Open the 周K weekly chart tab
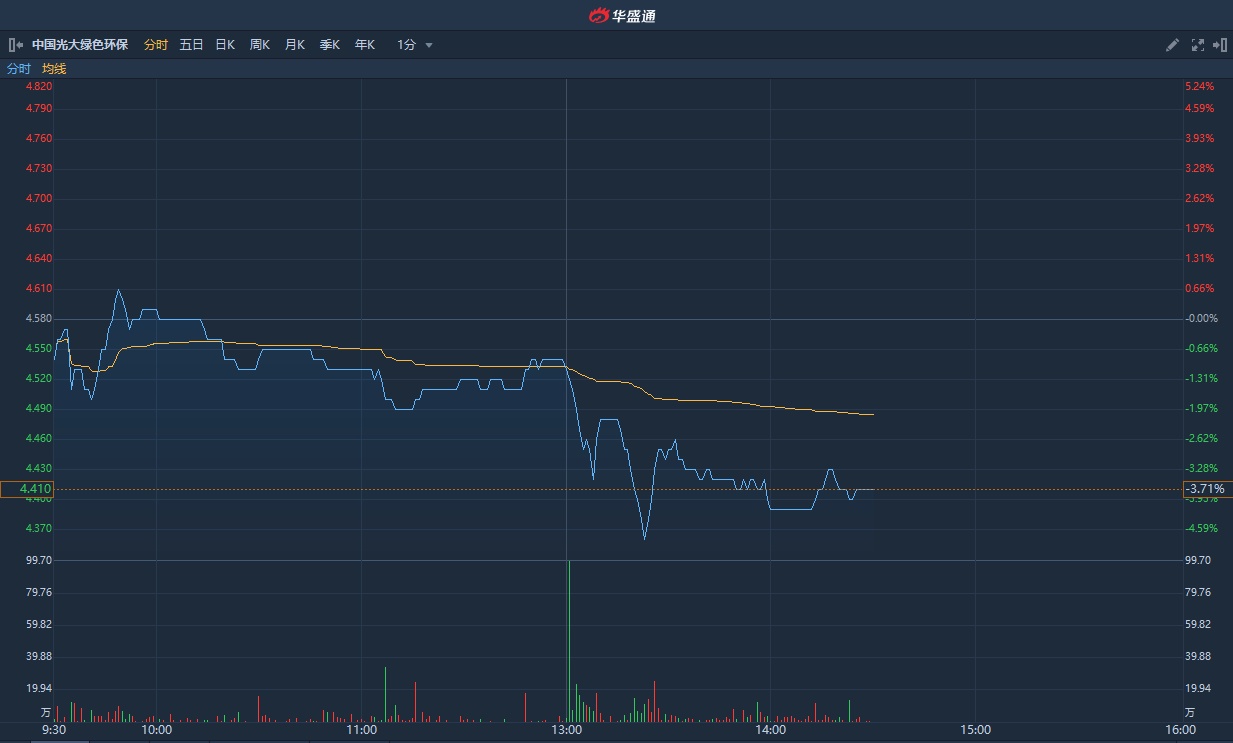This screenshot has height=743, width=1233. click(x=259, y=45)
